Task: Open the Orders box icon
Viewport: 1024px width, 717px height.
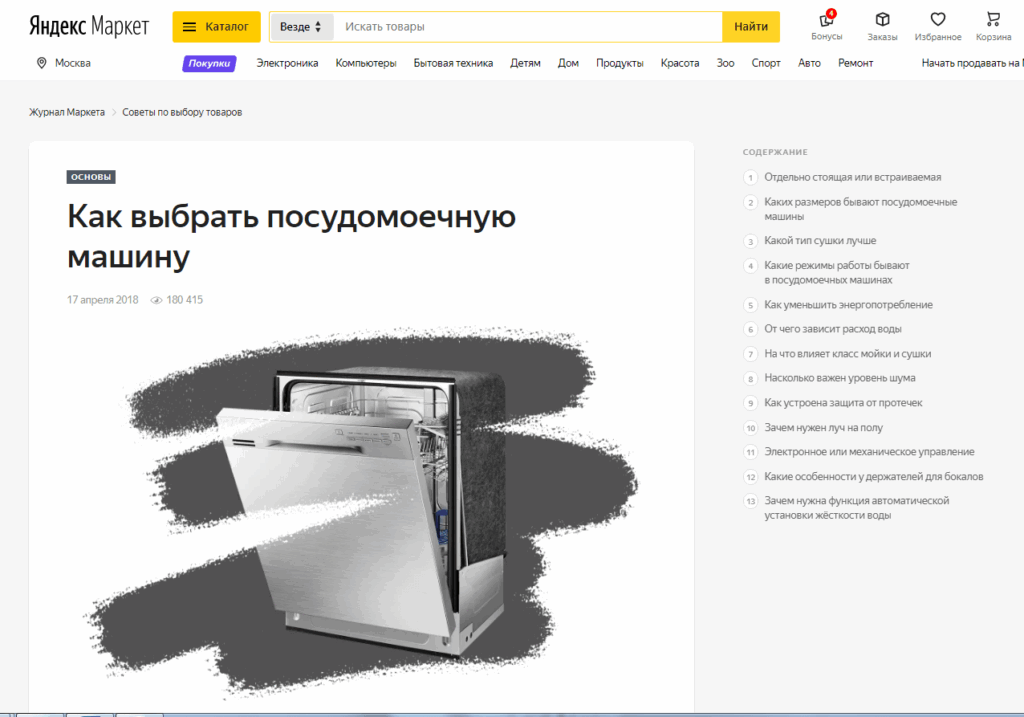Action: [x=882, y=20]
